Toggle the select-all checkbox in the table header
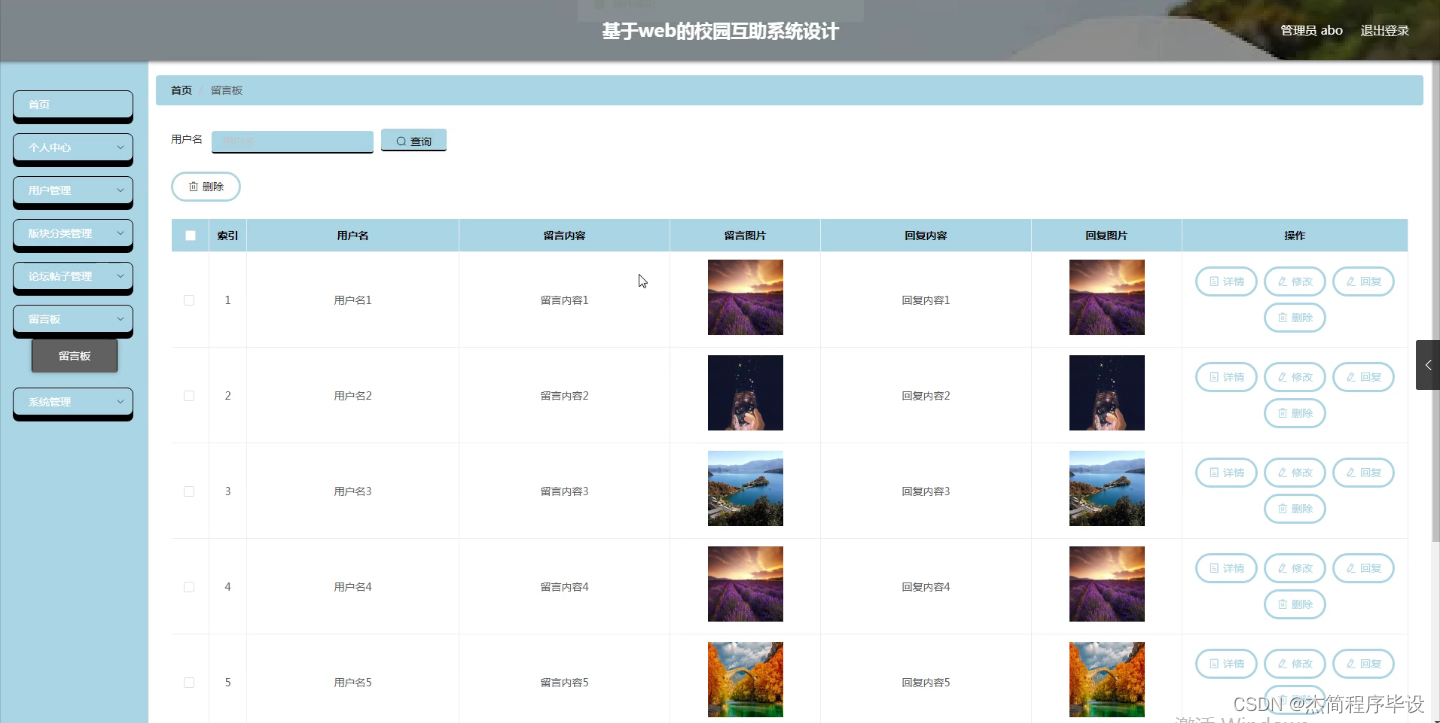The width and height of the screenshot is (1440, 723). click(x=189, y=234)
